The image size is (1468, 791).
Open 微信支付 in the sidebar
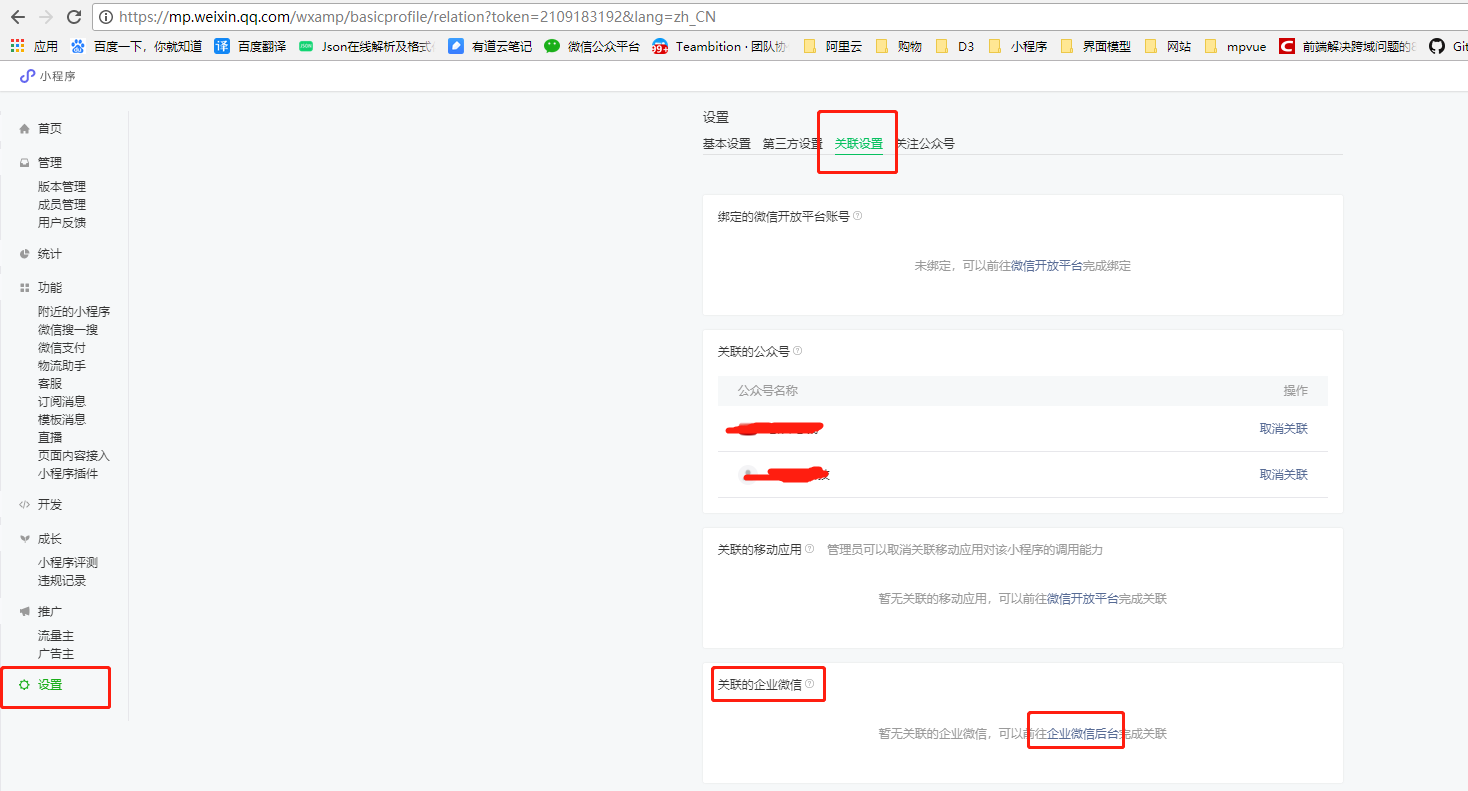62,348
